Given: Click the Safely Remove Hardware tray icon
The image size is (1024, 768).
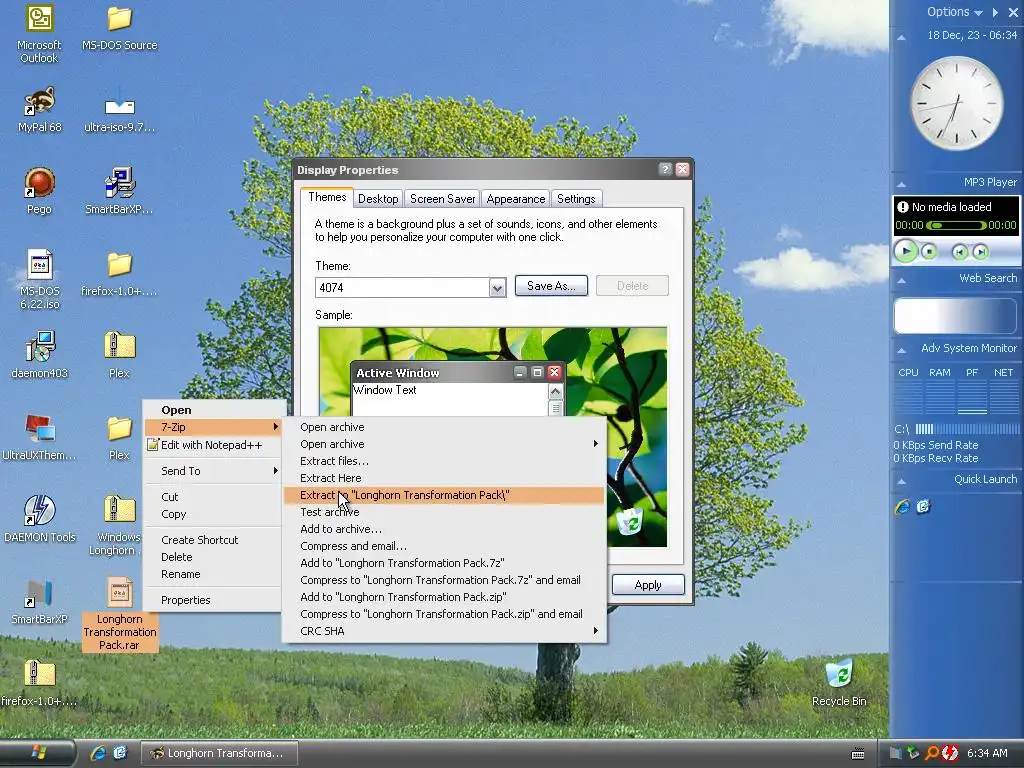Looking at the screenshot, I should point(914,753).
